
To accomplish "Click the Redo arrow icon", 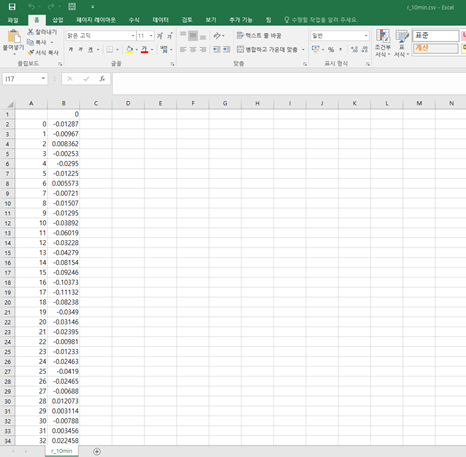I will [x=51, y=7].
